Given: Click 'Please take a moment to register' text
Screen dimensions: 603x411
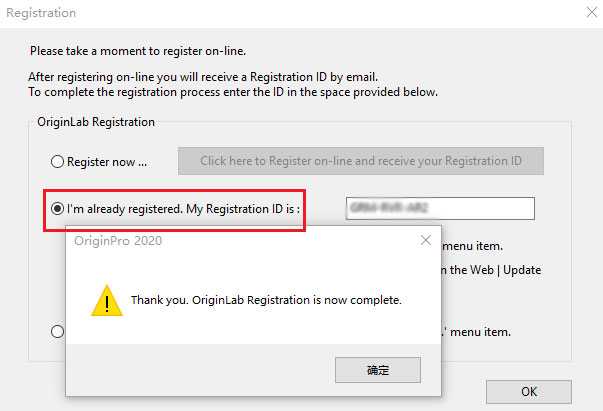Looking at the screenshot, I should 138,51.
